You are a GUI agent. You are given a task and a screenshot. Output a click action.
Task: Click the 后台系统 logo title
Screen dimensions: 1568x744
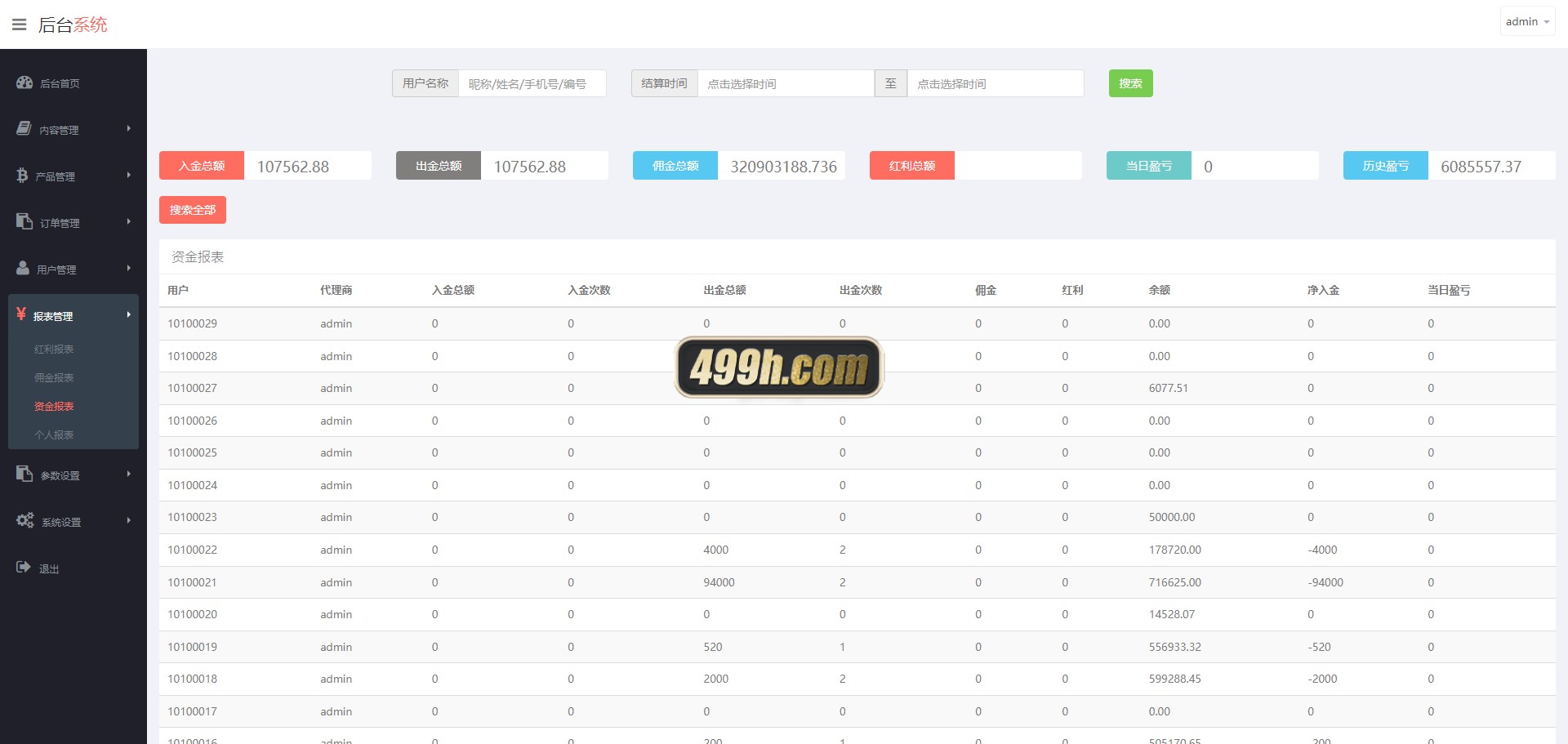coord(73,25)
